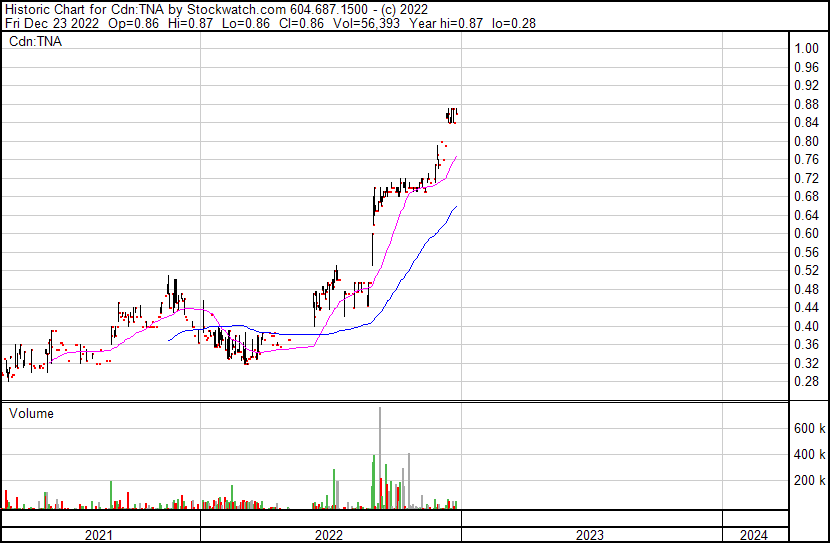Select the 2021 year label on time axis
The width and height of the screenshot is (830, 543).
coord(98,535)
